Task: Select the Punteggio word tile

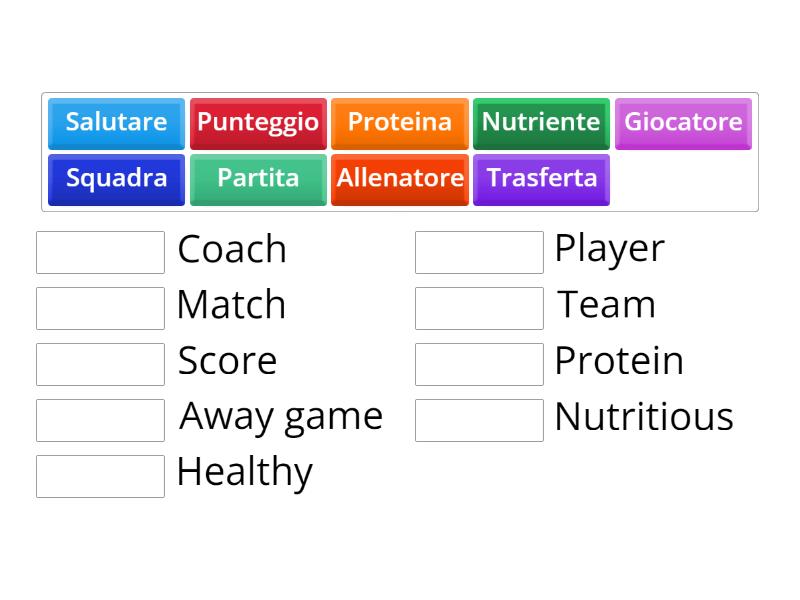Action: [258, 123]
